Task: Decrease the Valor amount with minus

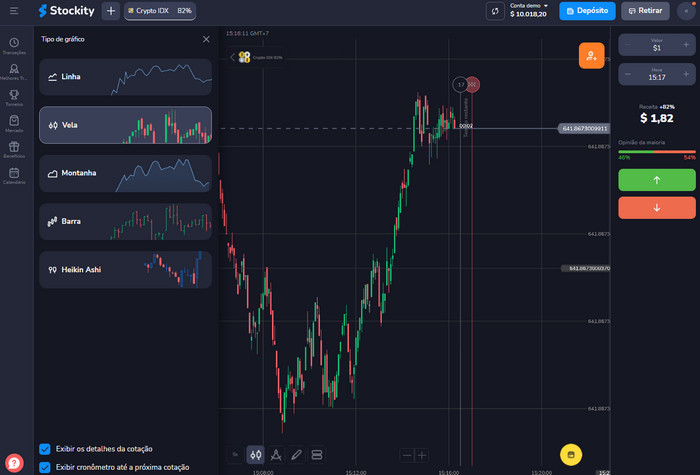Action: (x=628, y=45)
